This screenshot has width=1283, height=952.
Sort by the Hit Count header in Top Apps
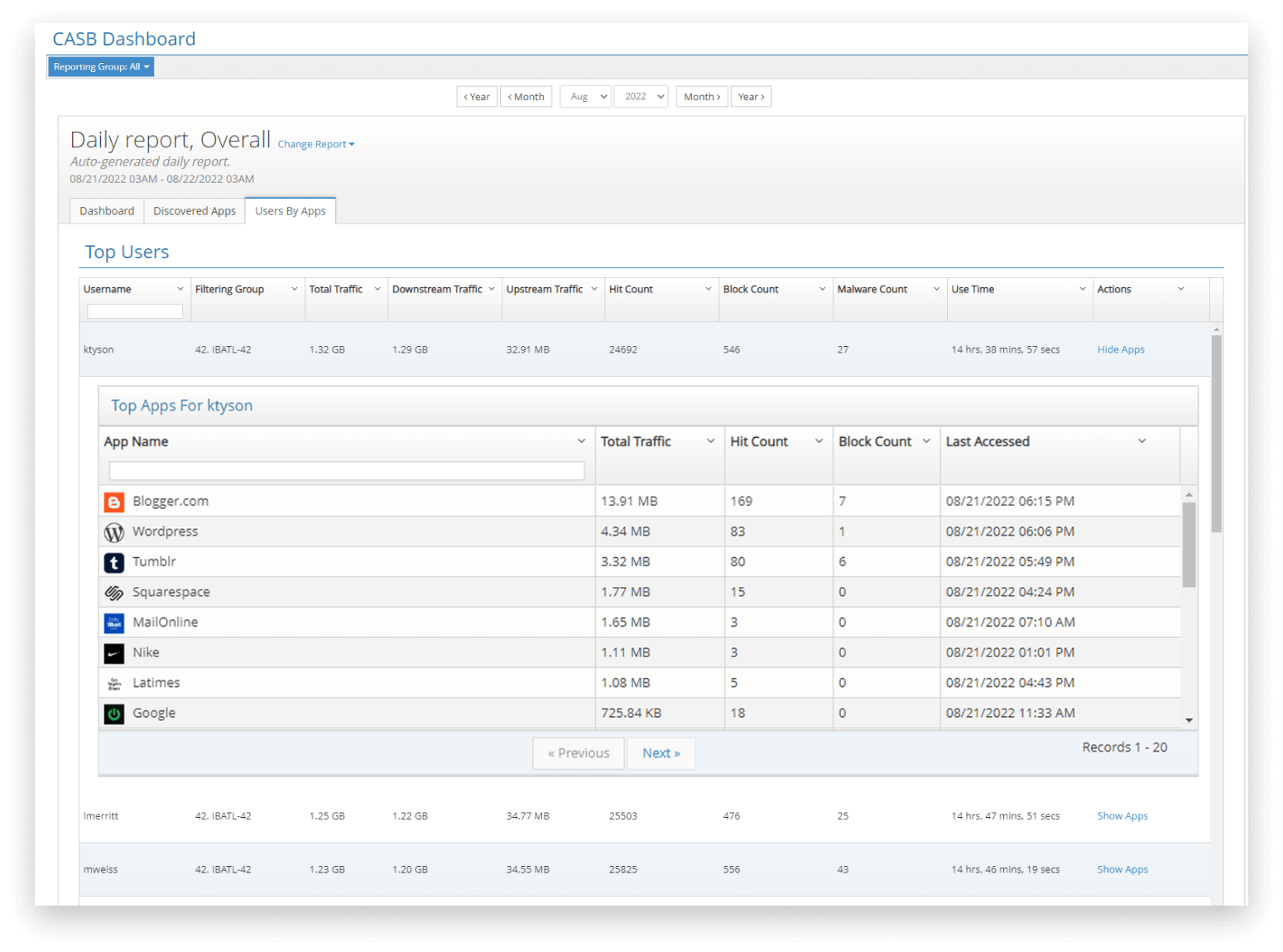[759, 442]
